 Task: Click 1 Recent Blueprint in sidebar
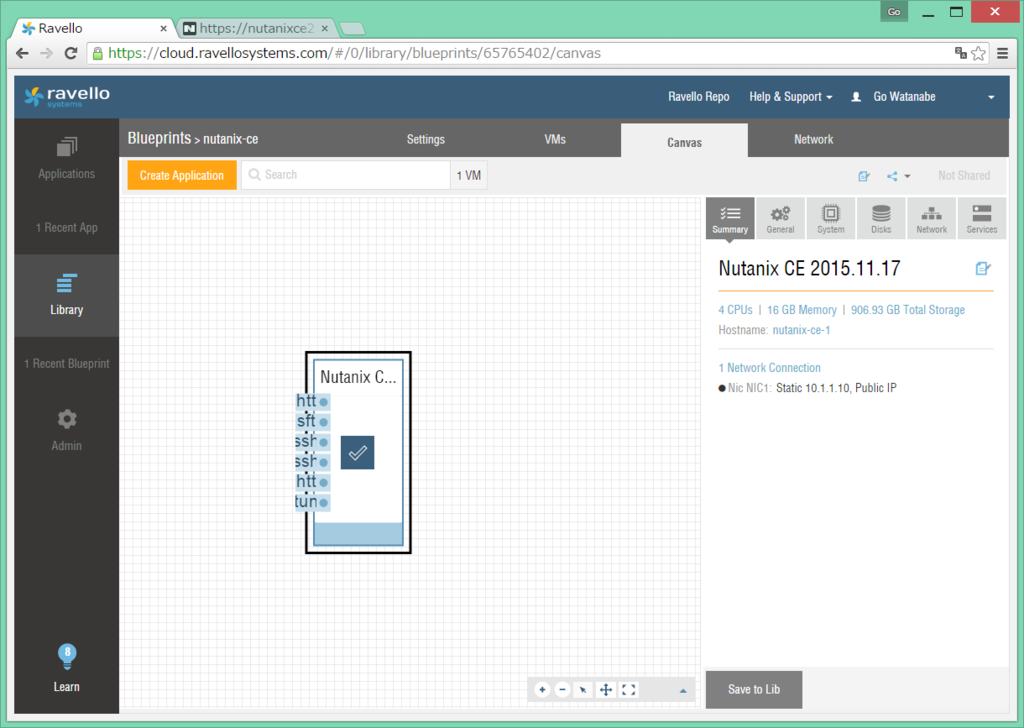[67, 363]
